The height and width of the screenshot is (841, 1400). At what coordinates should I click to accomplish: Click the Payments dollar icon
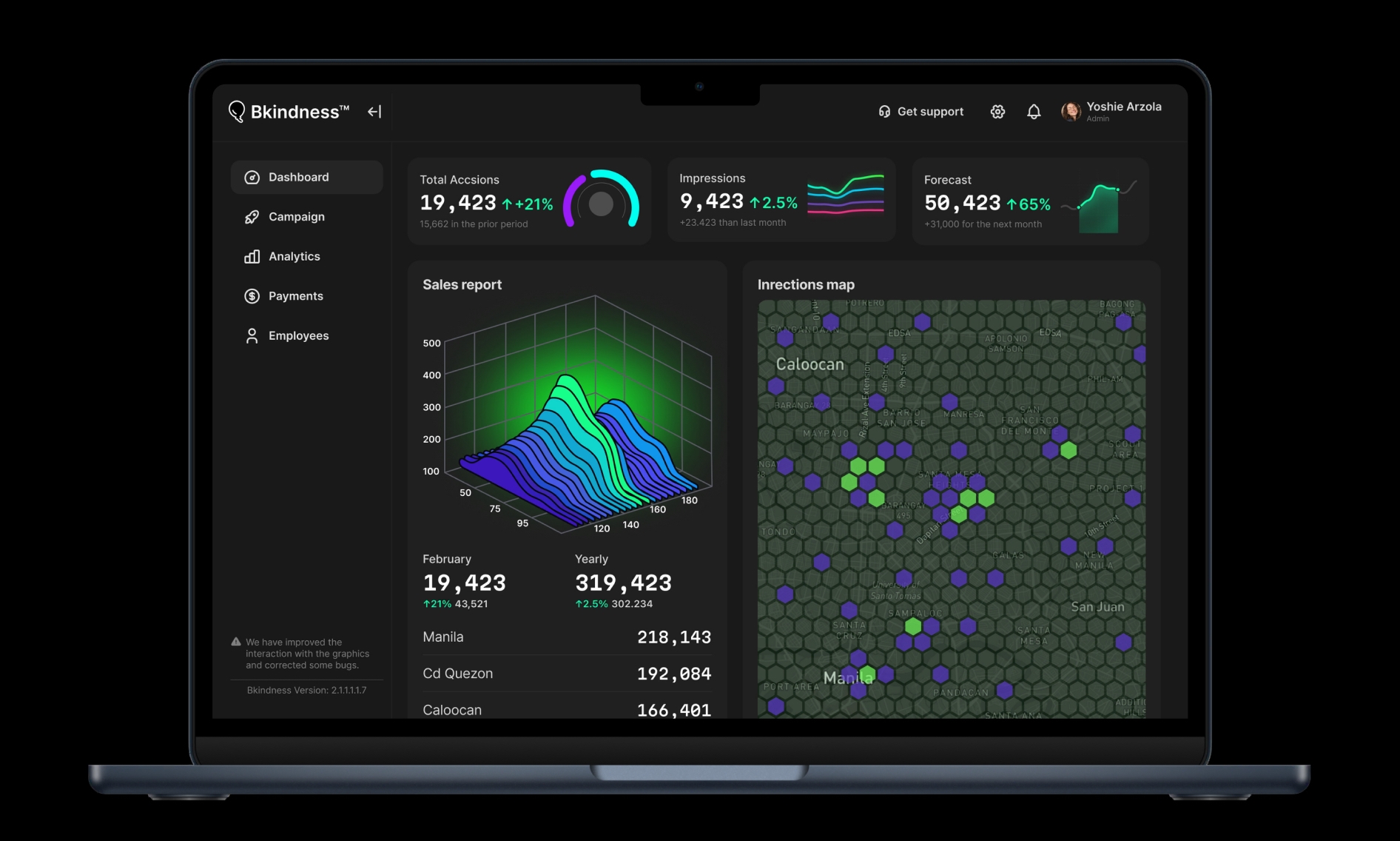252,296
